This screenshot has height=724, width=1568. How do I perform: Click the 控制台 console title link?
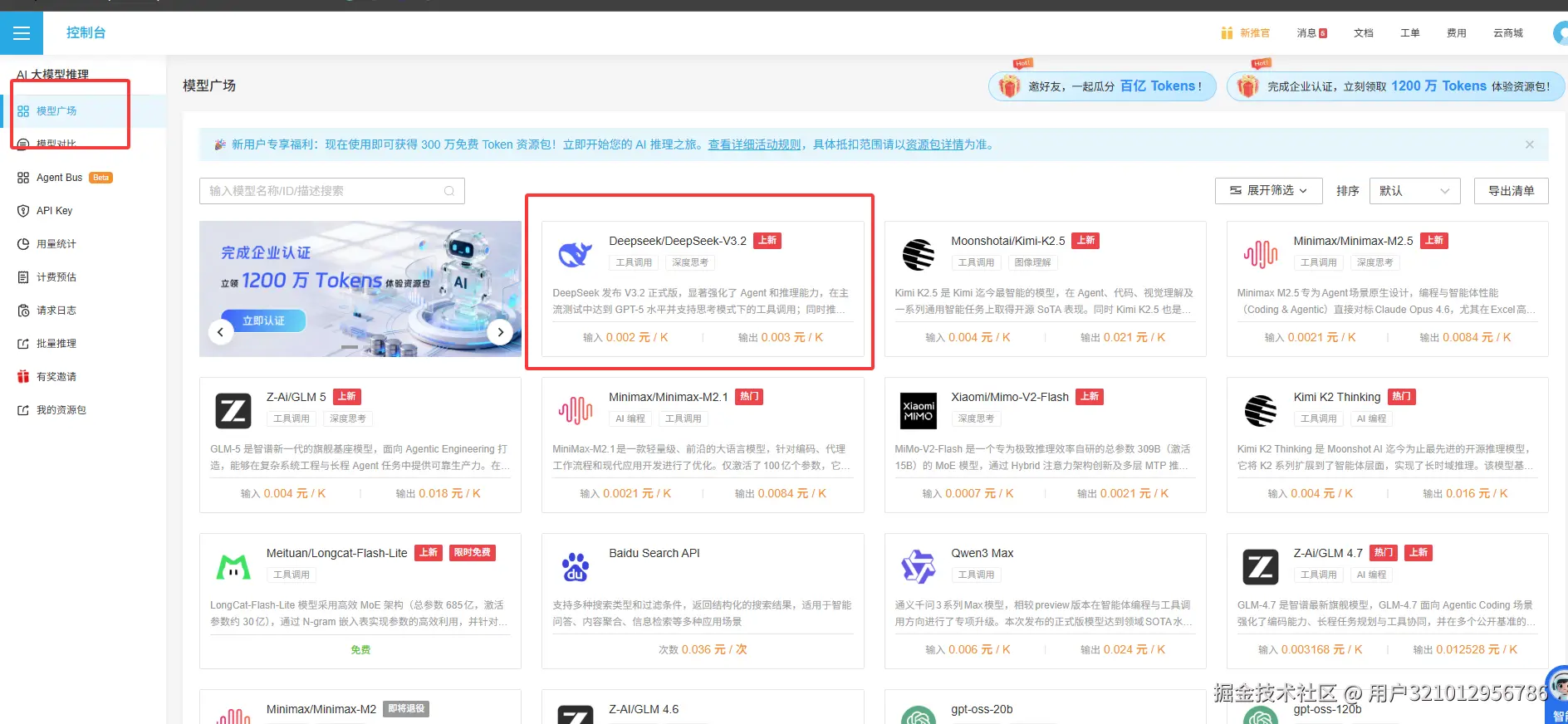point(86,33)
